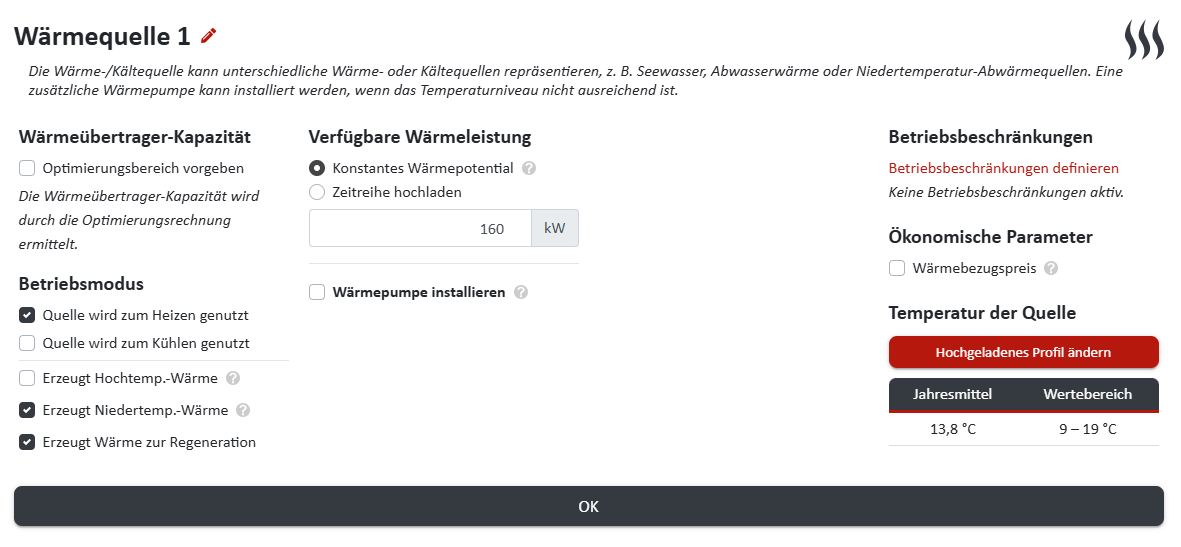Enable Optimierungsbereich vorgeben checkbox
The width and height of the screenshot is (1181, 547).
pyautogui.click(x=27, y=168)
